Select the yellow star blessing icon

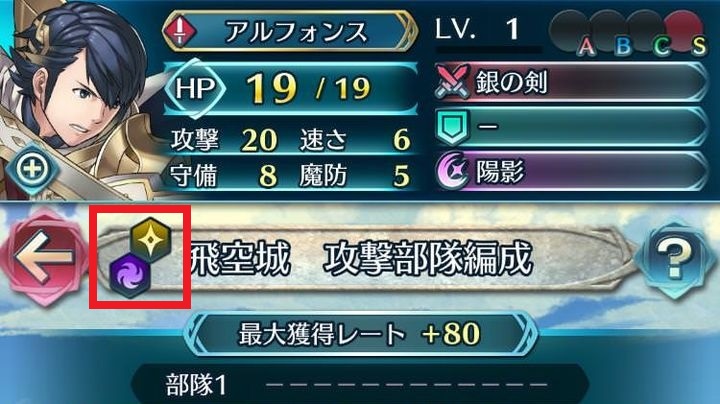(x=151, y=239)
